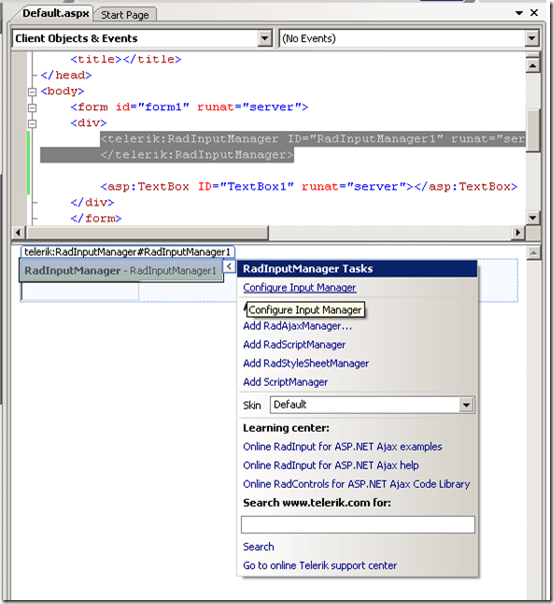Viewport: 554px width, 604px height.
Task: Open Online RadInput for ASP.NET Ajax examples
Action: point(342,447)
